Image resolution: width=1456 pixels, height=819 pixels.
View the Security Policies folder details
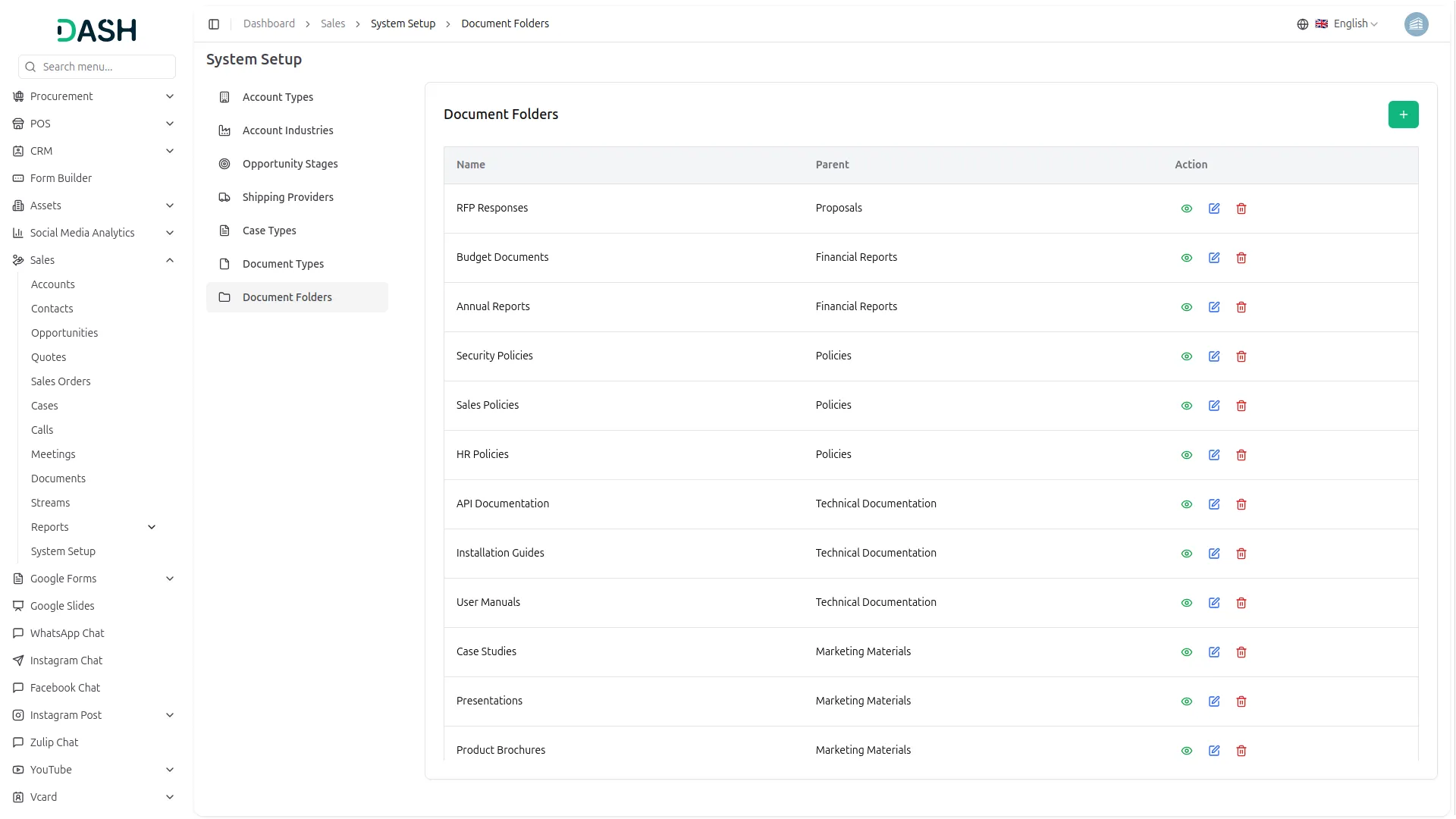[x=1187, y=356]
